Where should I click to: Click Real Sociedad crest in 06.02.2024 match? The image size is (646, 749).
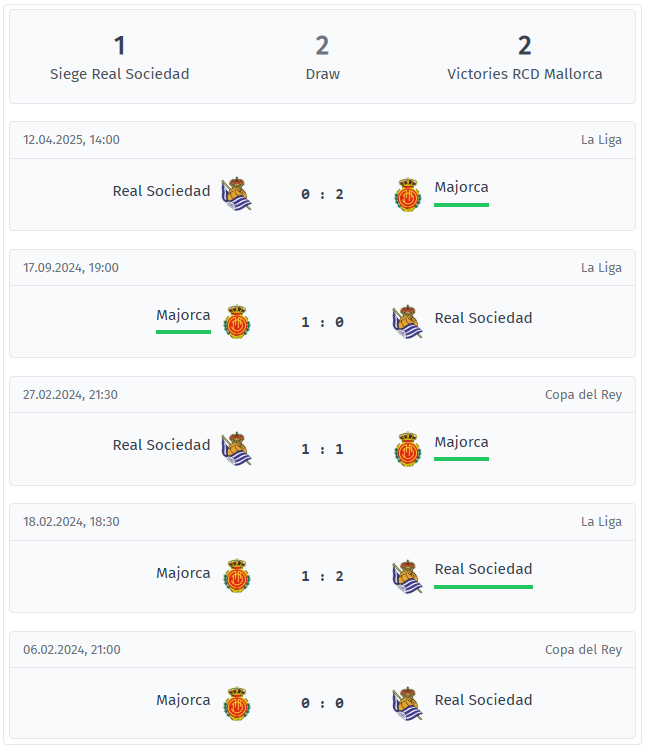click(x=408, y=703)
